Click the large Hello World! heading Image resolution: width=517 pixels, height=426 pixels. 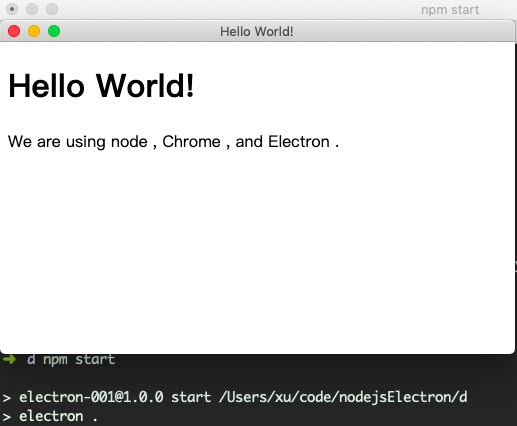(101, 86)
